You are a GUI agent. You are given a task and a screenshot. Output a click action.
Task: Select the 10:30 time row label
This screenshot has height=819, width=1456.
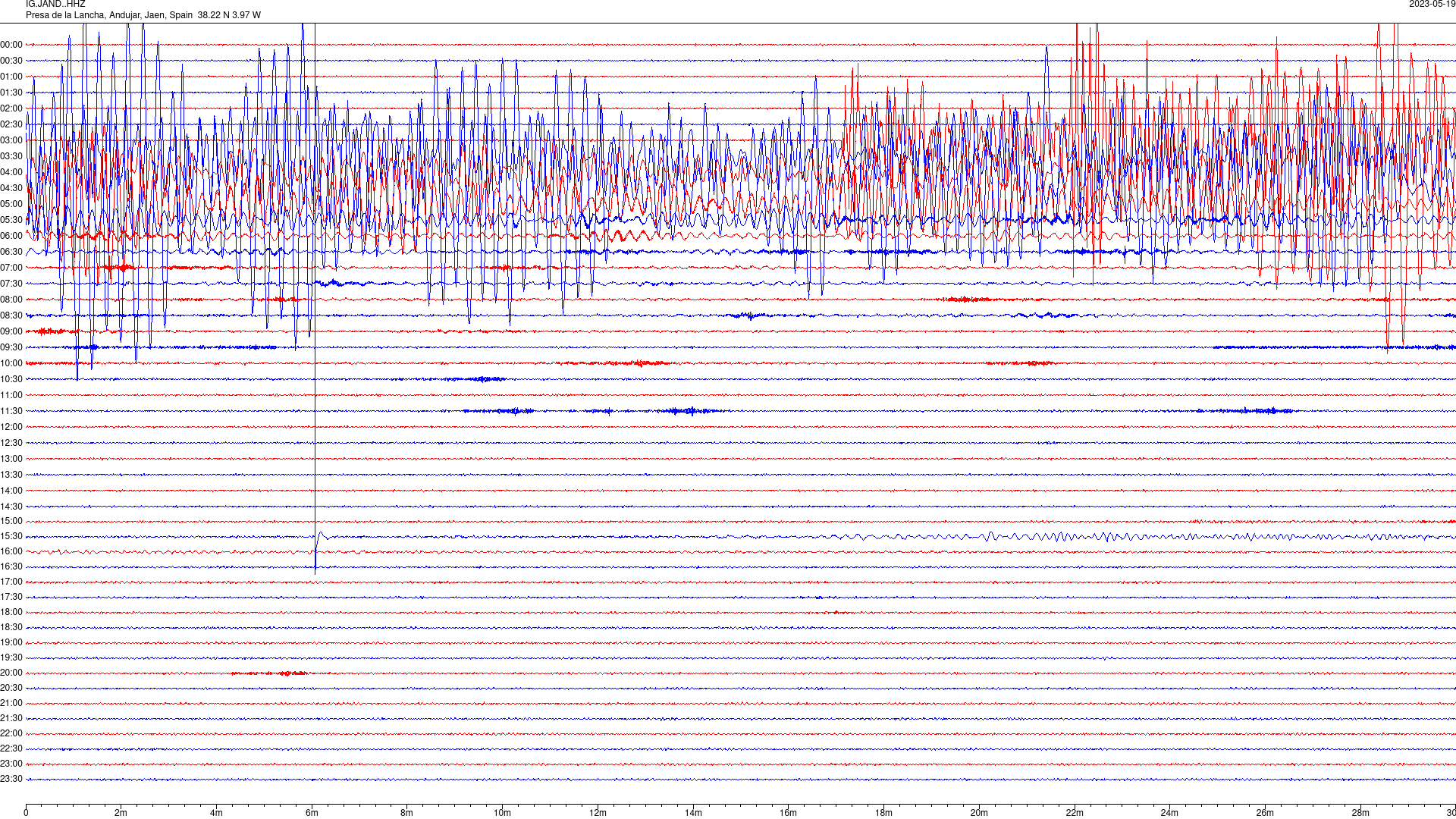click(11, 379)
